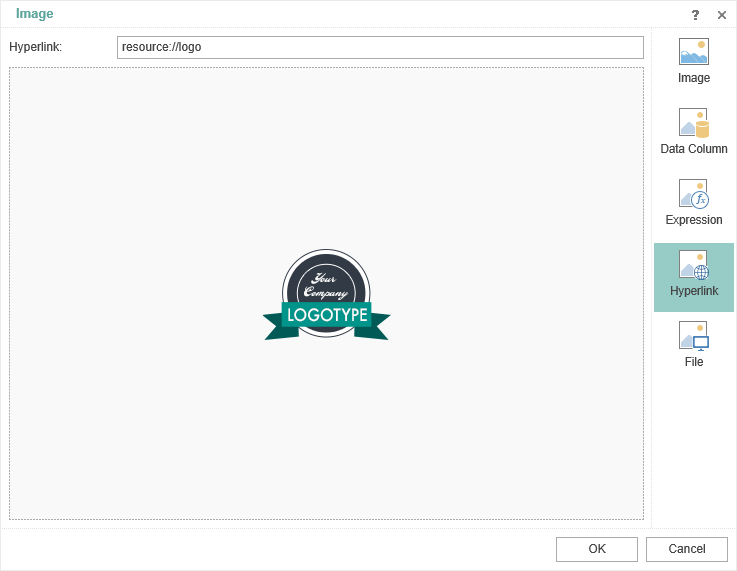Select the Data Column icon with cylinder
737x571 pixels.
pos(693,123)
